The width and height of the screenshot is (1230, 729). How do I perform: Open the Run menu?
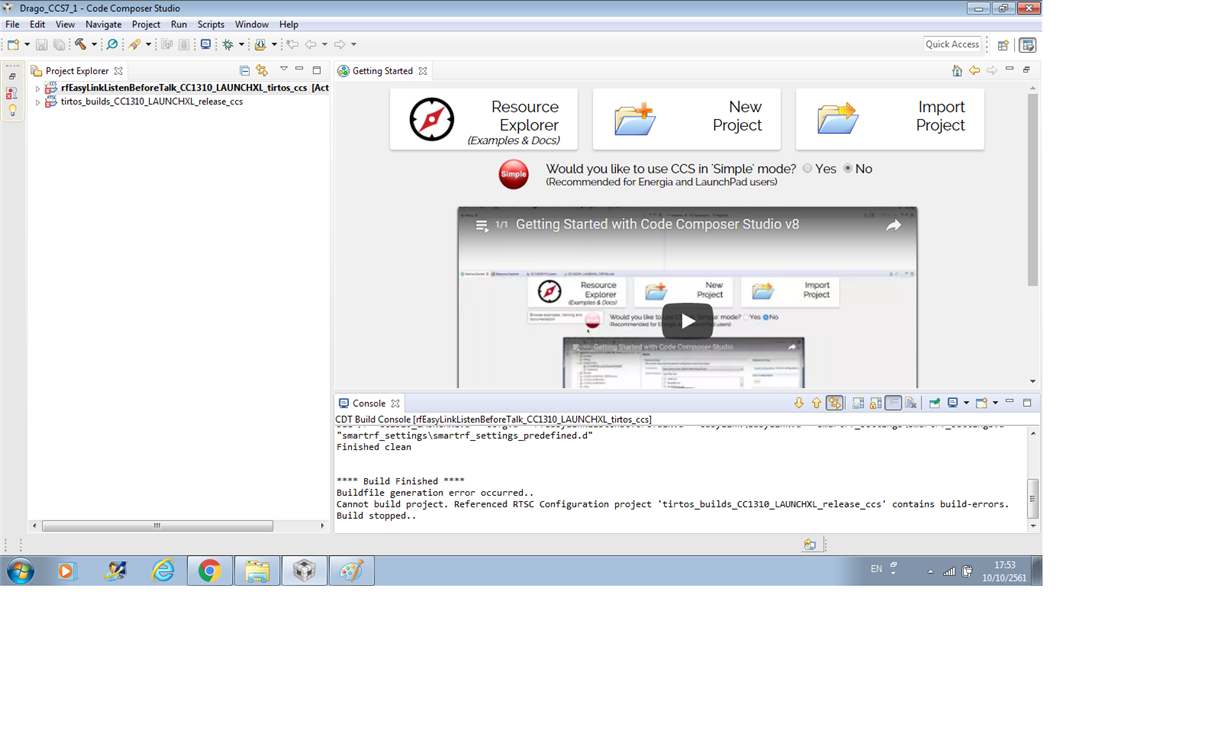click(x=179, y=24)
